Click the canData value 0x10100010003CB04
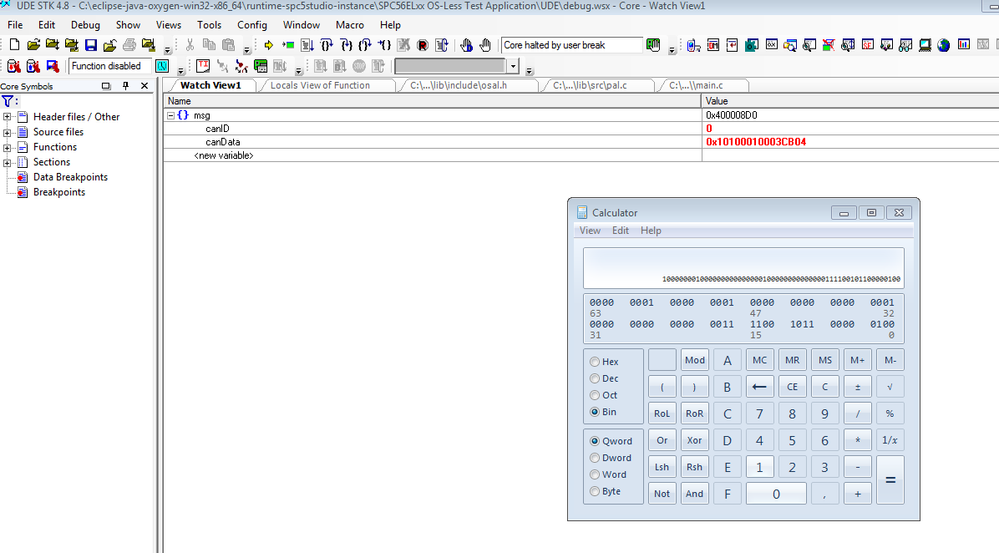 point(756,142)
